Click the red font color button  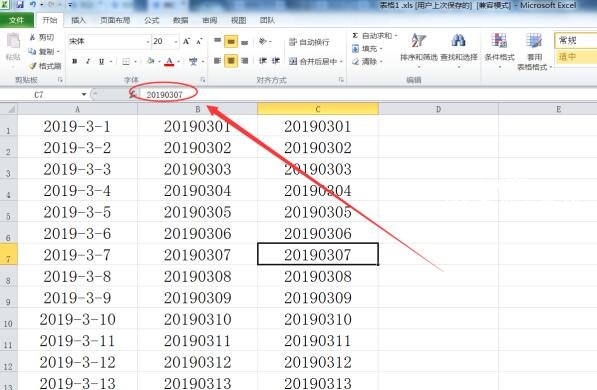(x=170, y=61)
